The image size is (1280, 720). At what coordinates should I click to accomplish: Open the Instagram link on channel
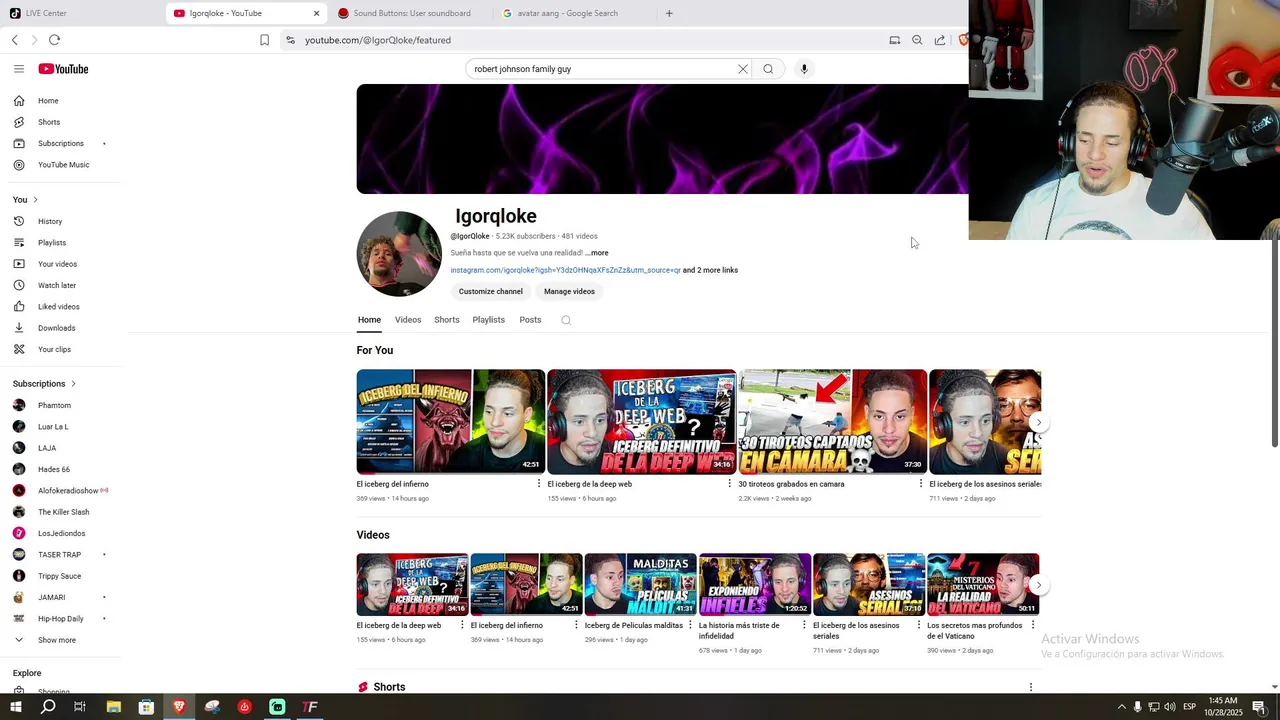tap(565, 270)
